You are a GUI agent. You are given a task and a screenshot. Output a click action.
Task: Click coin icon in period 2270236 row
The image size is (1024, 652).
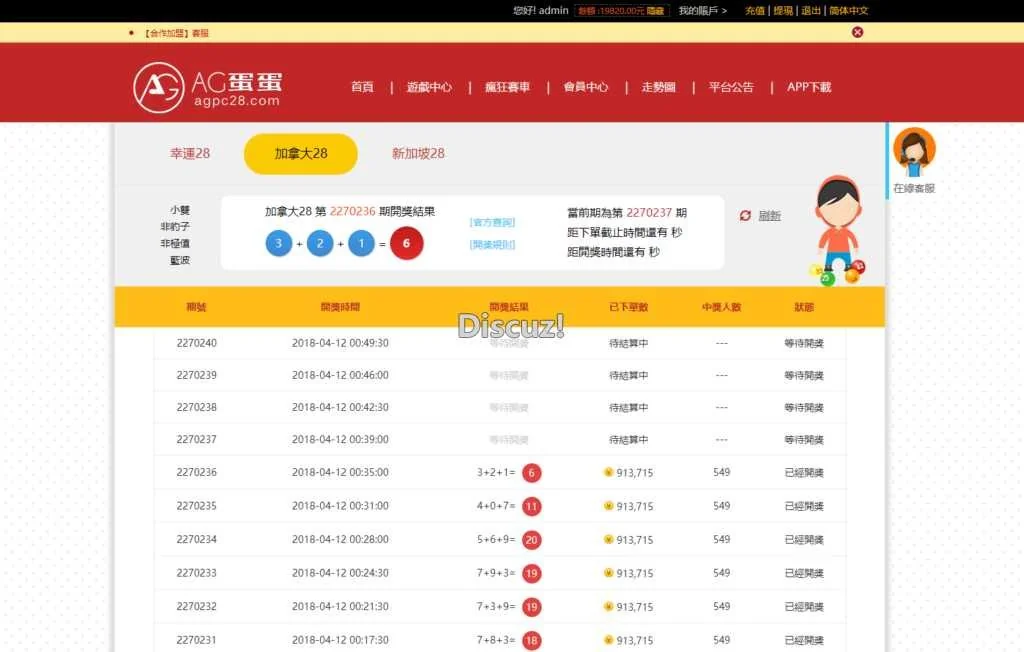coord(608,473)
